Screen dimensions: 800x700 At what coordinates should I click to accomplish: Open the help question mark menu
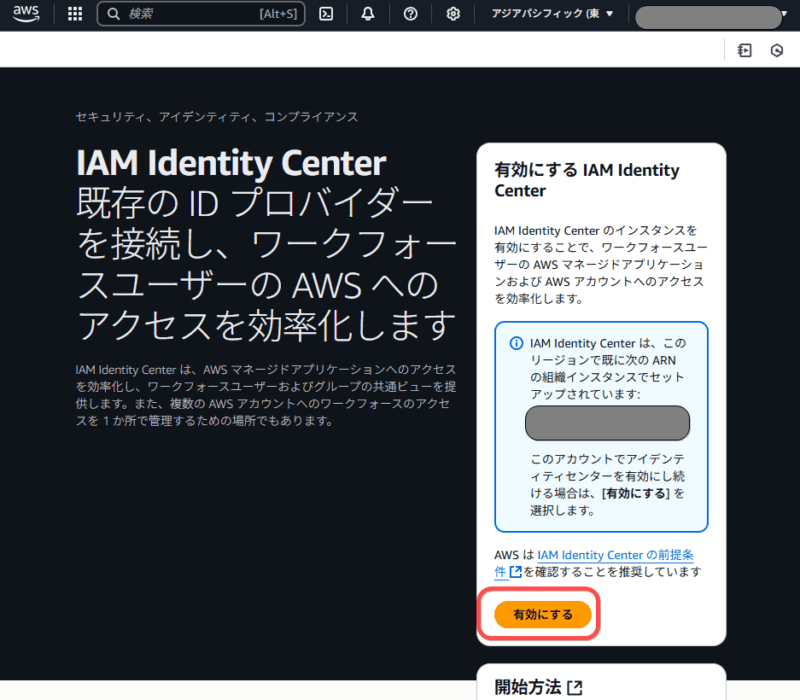tap(410, 14)
